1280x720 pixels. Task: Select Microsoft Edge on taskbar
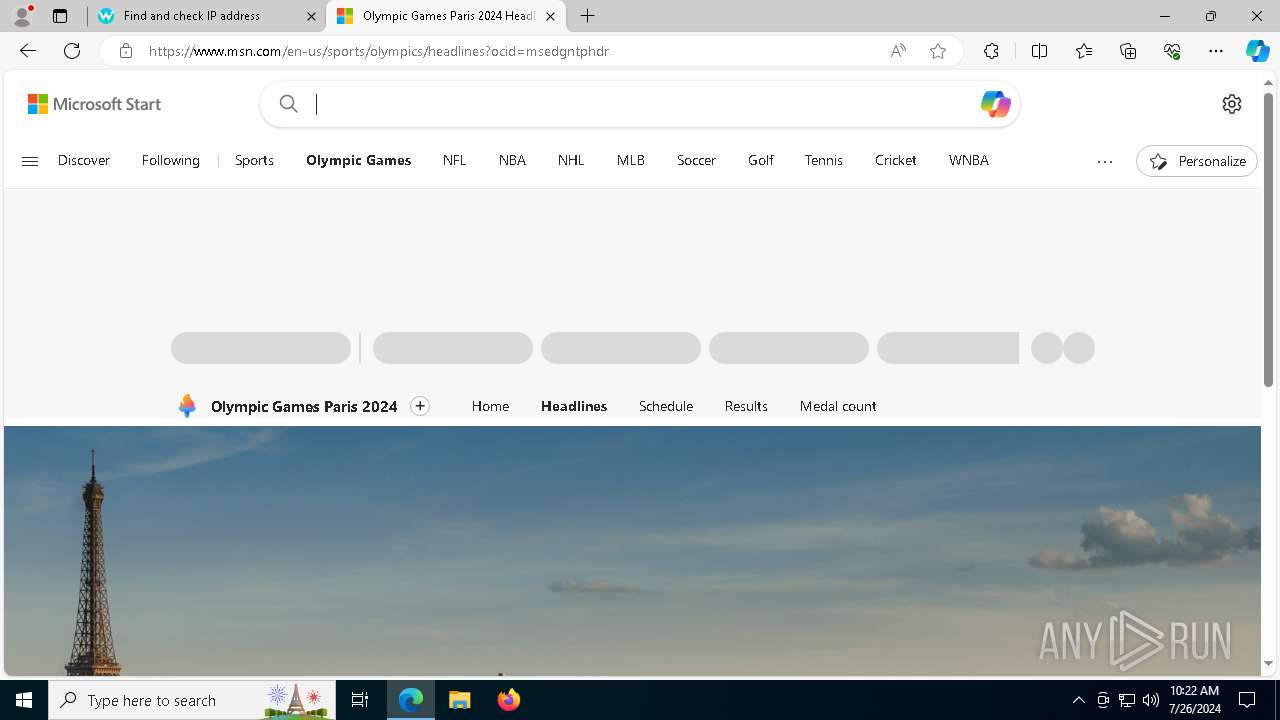(411, 700)
